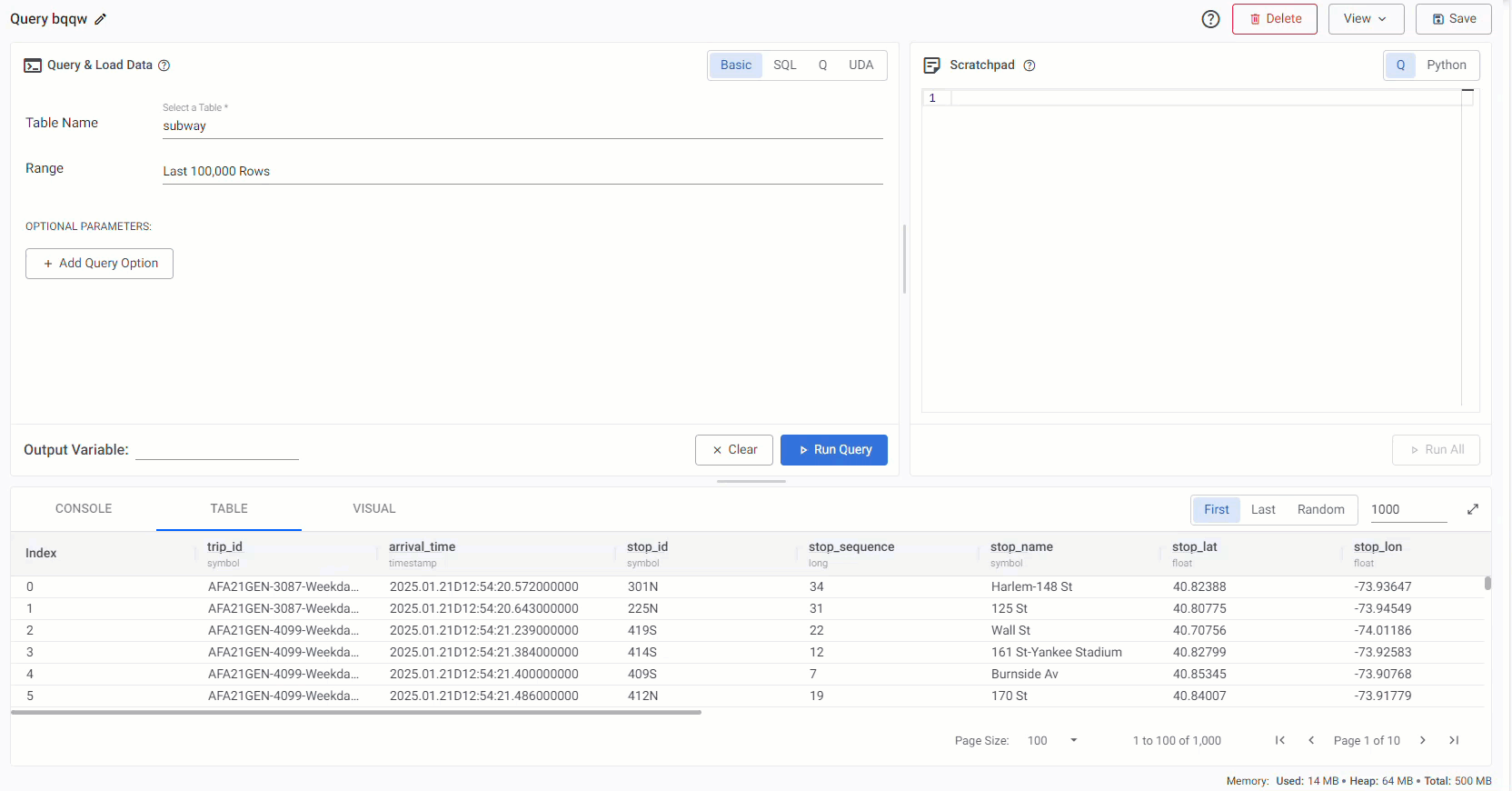Screen dimensions: 1512x791
Task: Sort by trip_id column header
Action: pyautogui.click(x=224, y=546)
